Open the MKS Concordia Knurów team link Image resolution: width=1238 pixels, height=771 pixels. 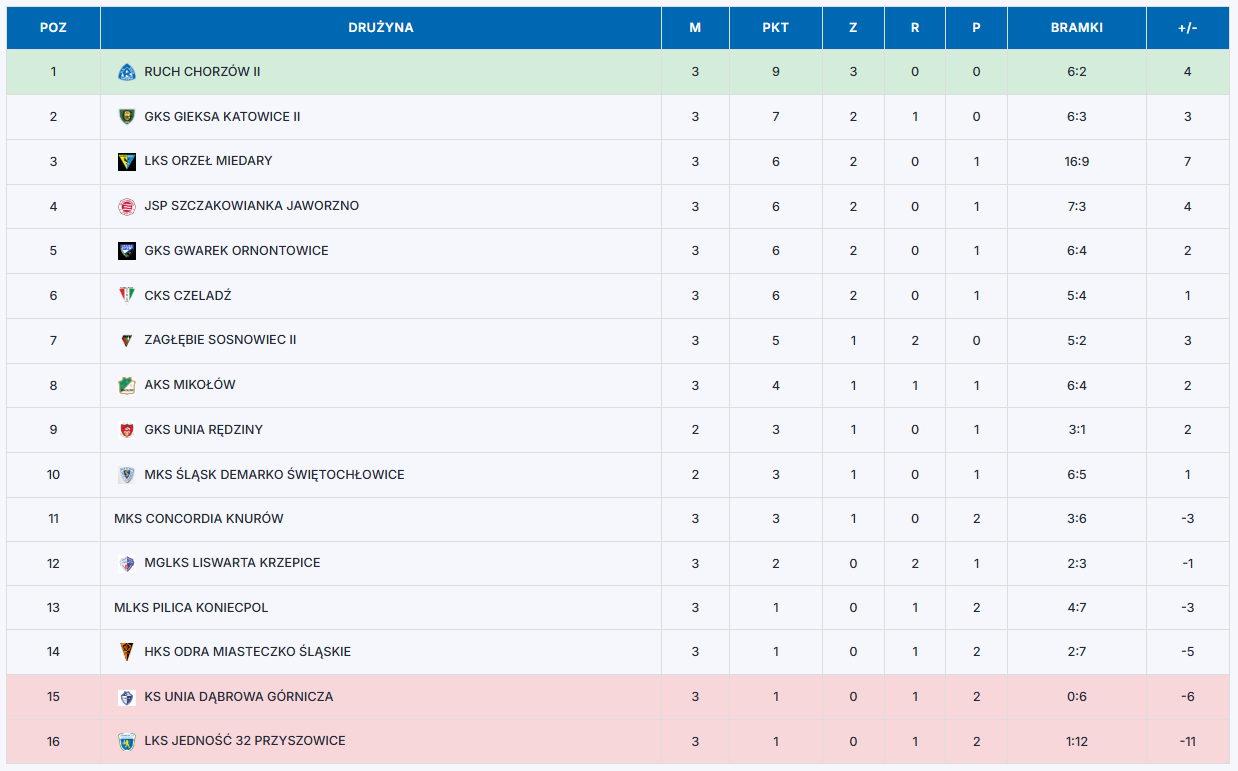(199, 519)
